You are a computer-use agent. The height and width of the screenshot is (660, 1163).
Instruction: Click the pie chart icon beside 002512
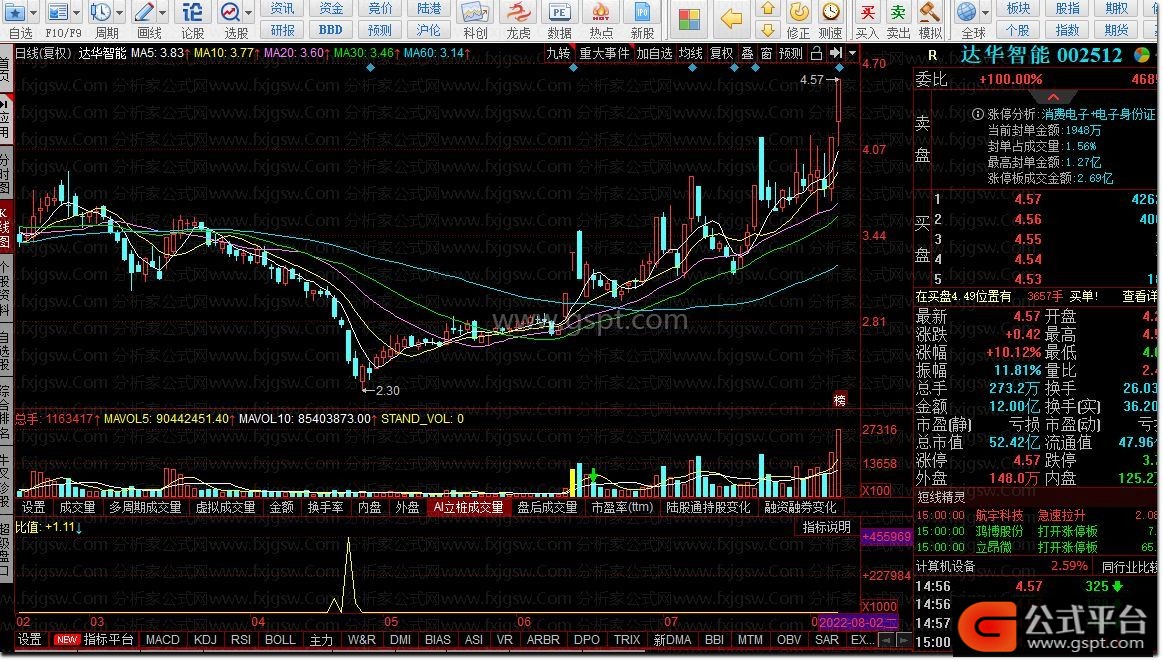(x=1142, y=55)
